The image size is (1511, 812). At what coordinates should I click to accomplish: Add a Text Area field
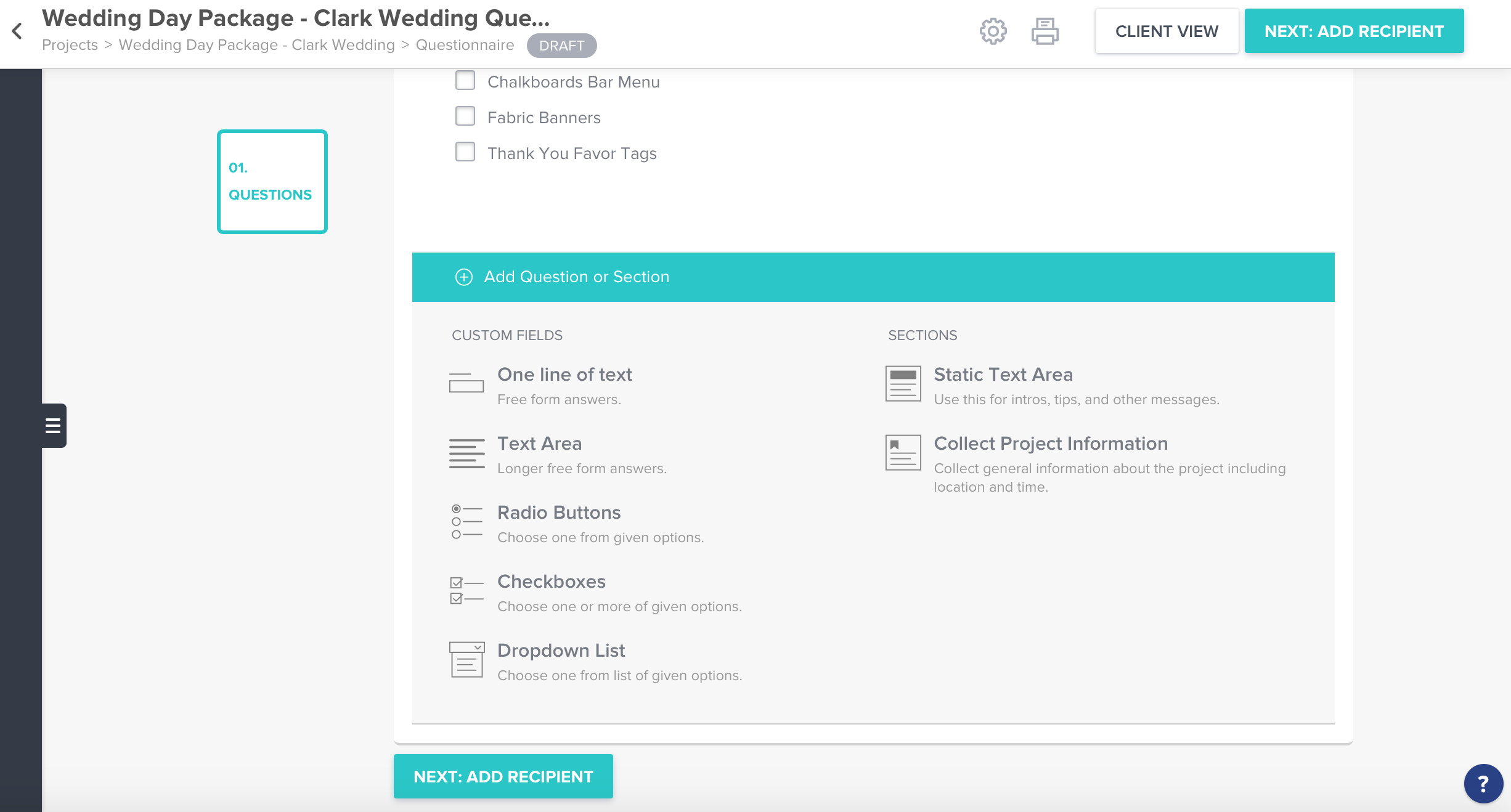click(x=539, y=444)
